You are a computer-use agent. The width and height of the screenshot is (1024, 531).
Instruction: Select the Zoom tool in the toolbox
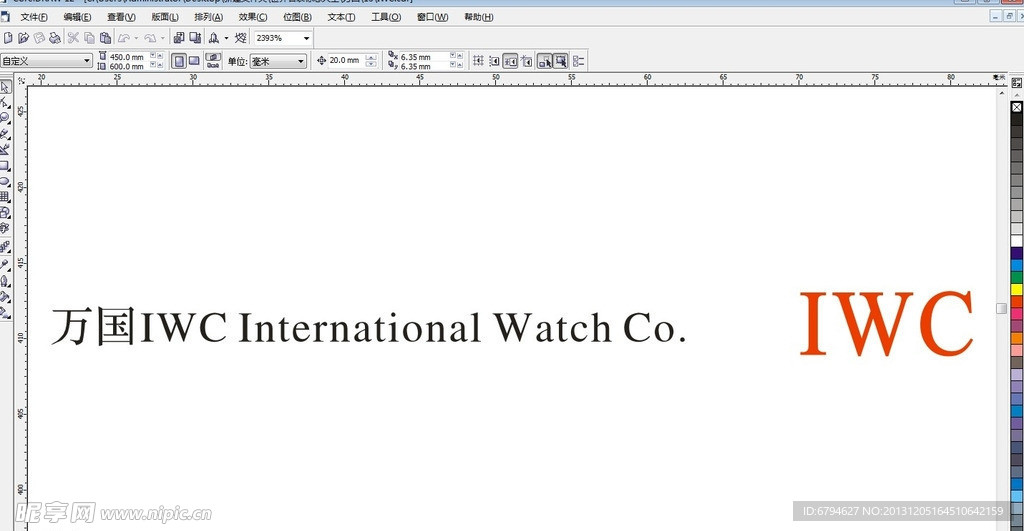5,117
